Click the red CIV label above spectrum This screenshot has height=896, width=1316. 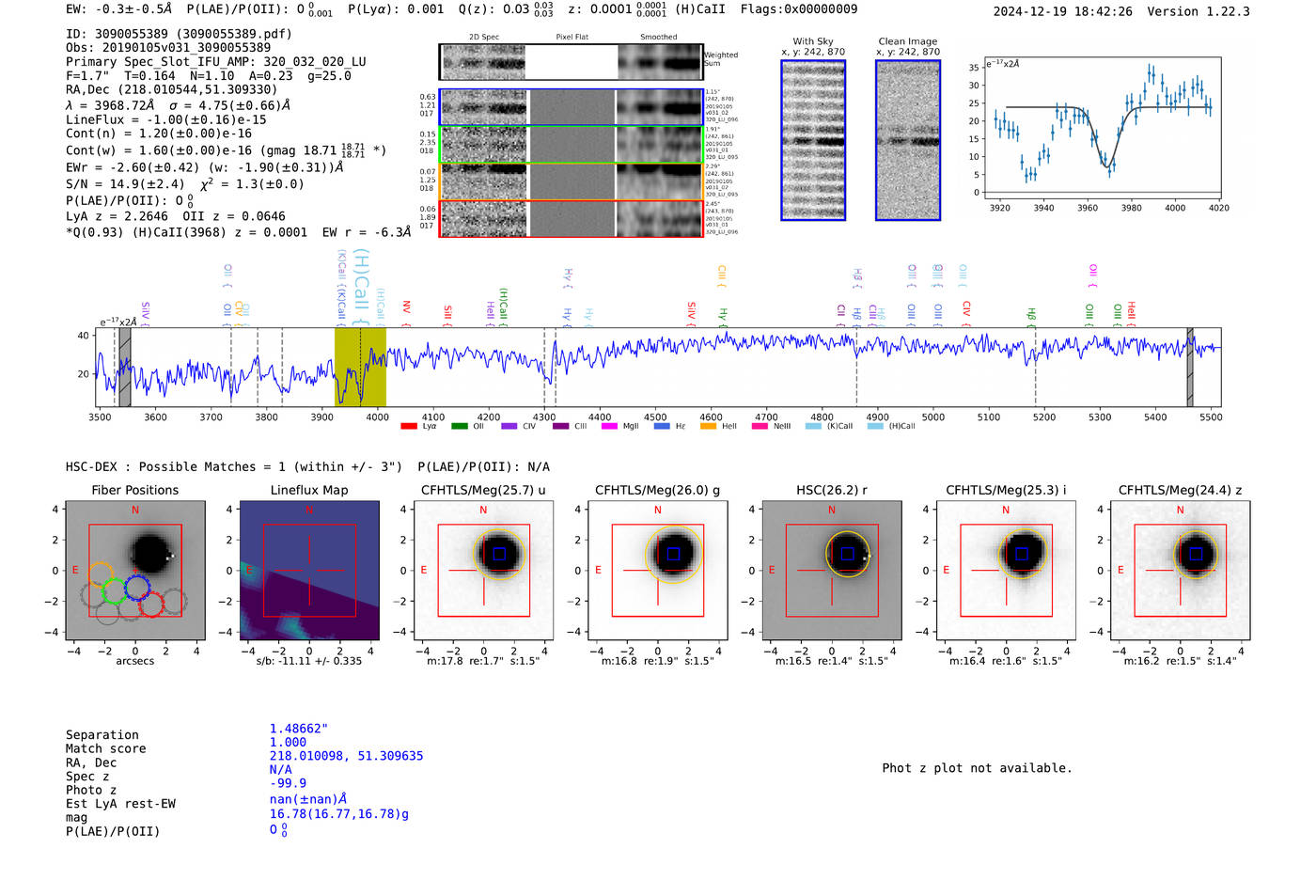coord(966,313)
